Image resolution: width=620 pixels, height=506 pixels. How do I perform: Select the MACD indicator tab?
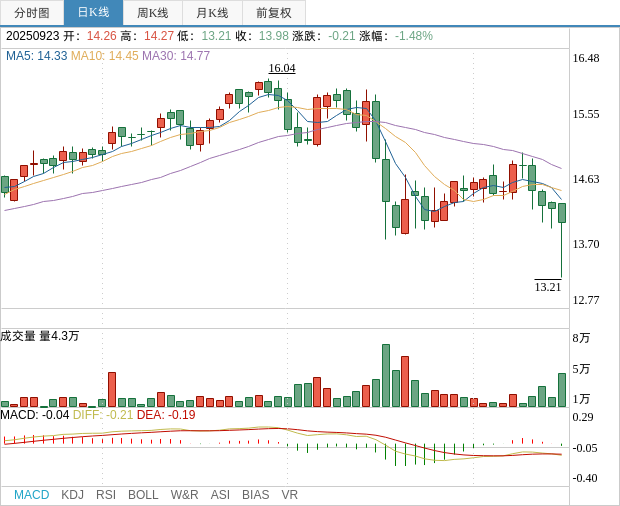pos(32,495)
